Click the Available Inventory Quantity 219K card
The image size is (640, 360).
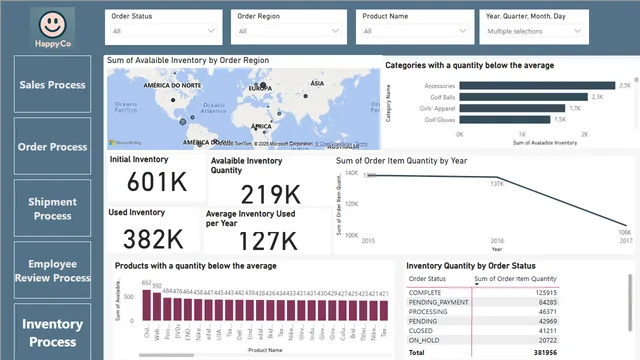tap(270, 180)
